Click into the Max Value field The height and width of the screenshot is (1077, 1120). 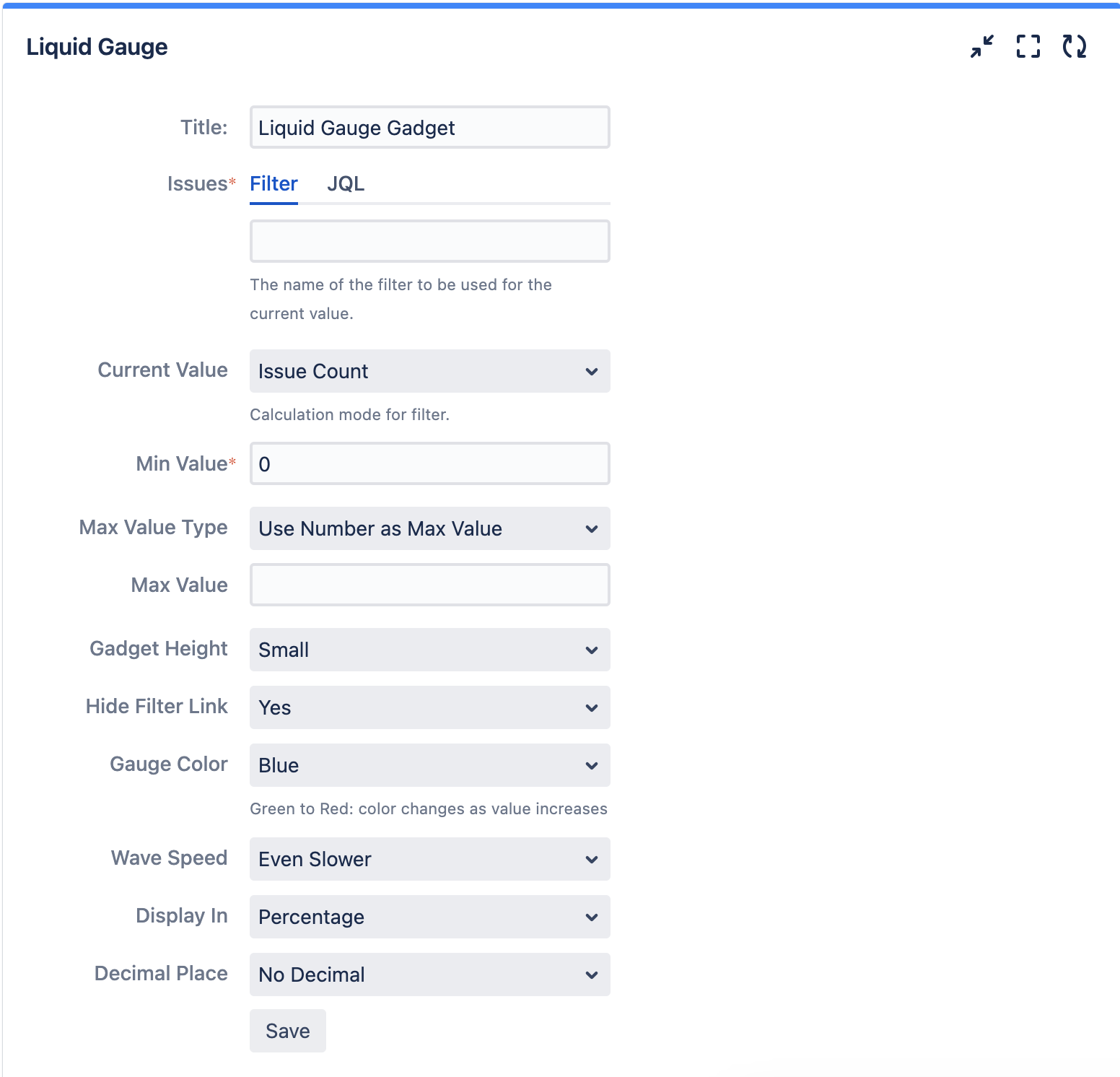click(429, 585)
